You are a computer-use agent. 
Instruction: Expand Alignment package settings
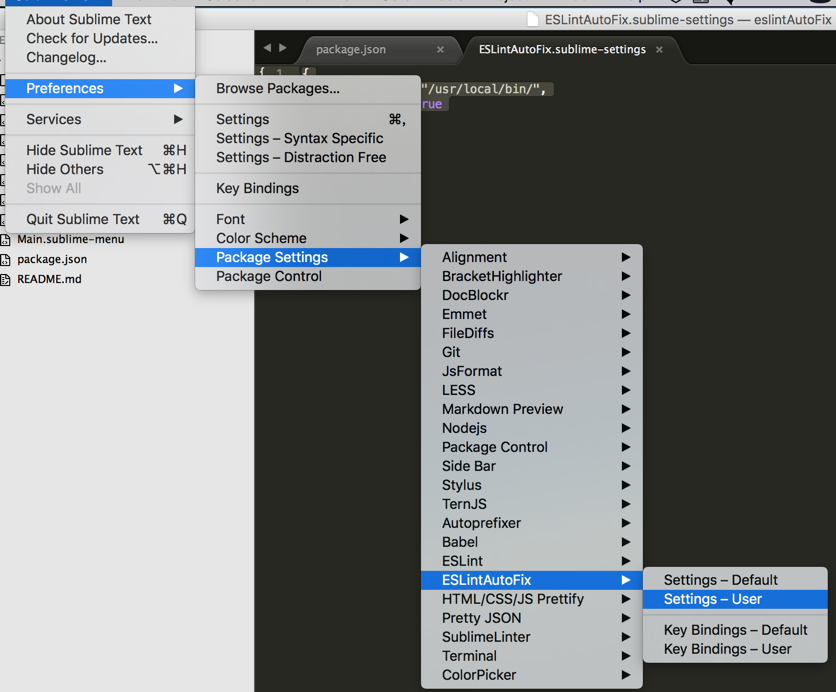click(532, 258)
